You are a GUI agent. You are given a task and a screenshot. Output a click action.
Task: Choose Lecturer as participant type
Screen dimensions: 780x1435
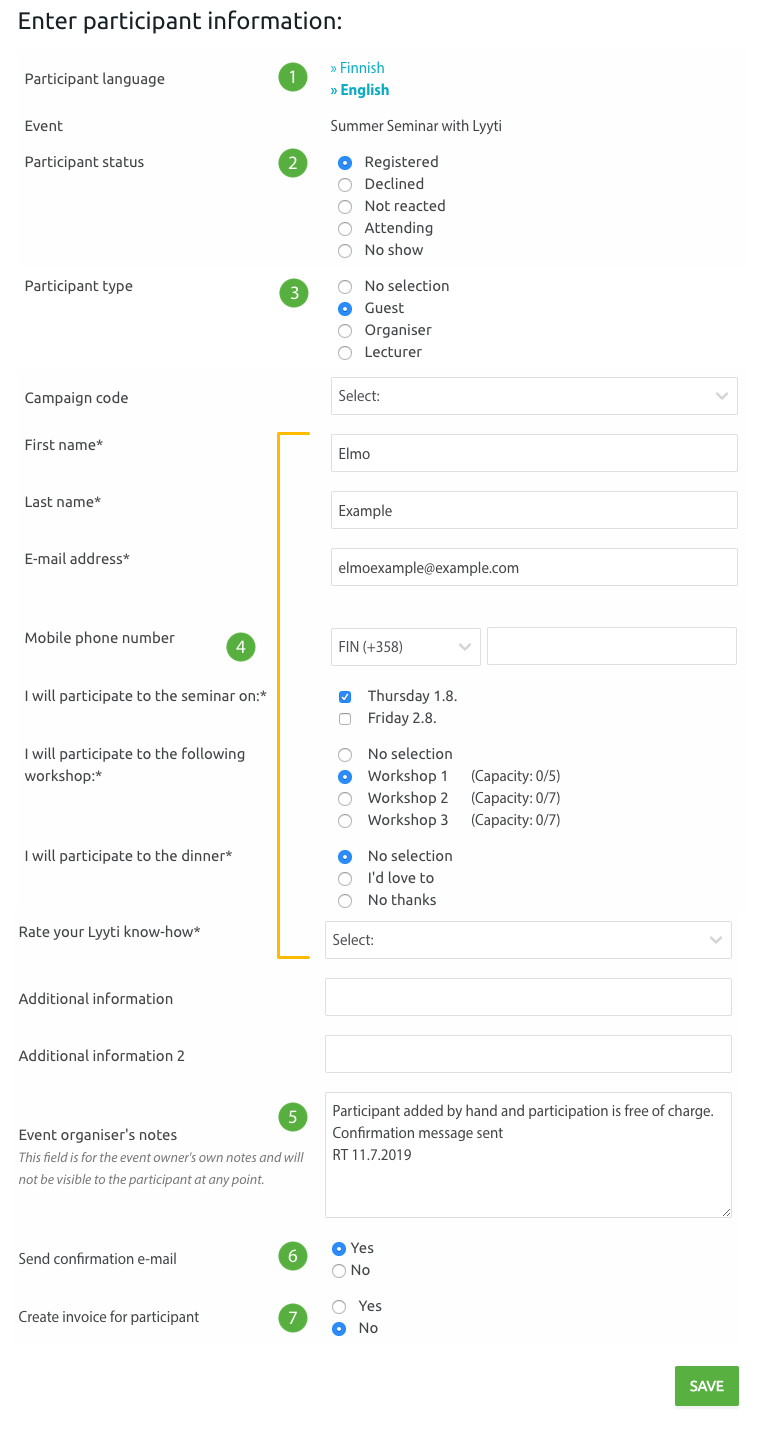click(345, 352)
